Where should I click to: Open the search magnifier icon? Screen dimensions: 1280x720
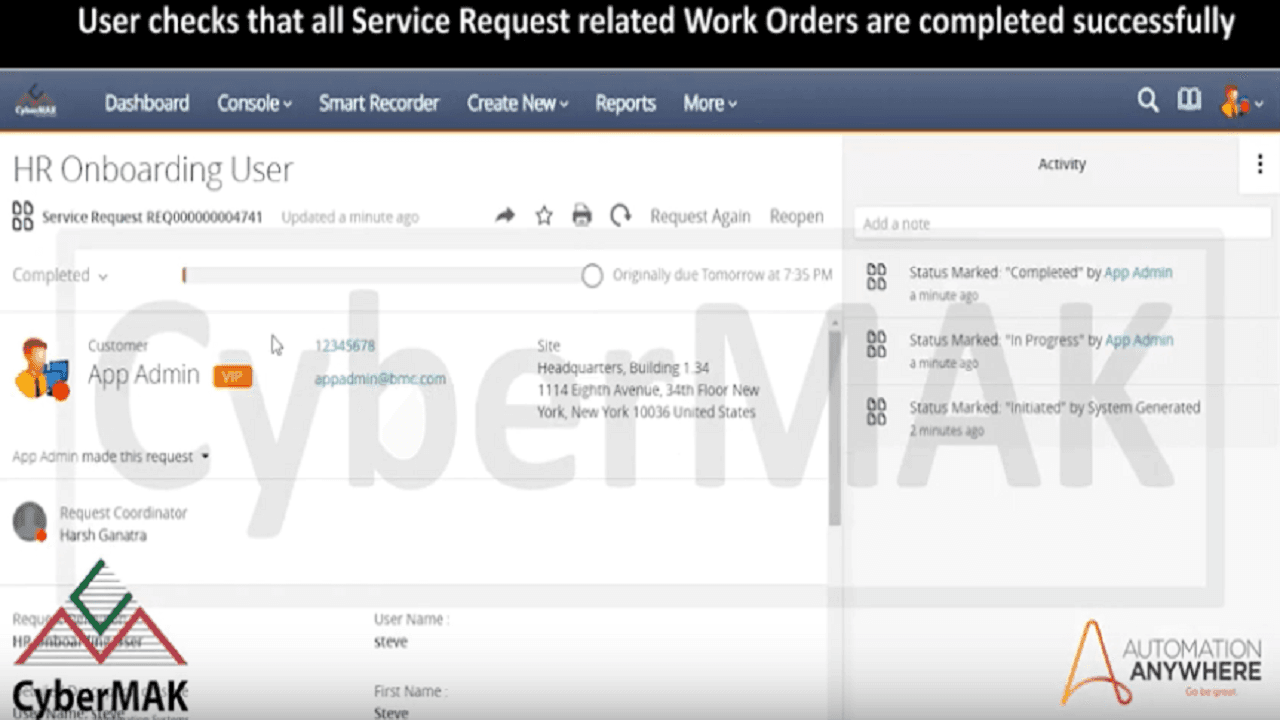(1148, 100)
